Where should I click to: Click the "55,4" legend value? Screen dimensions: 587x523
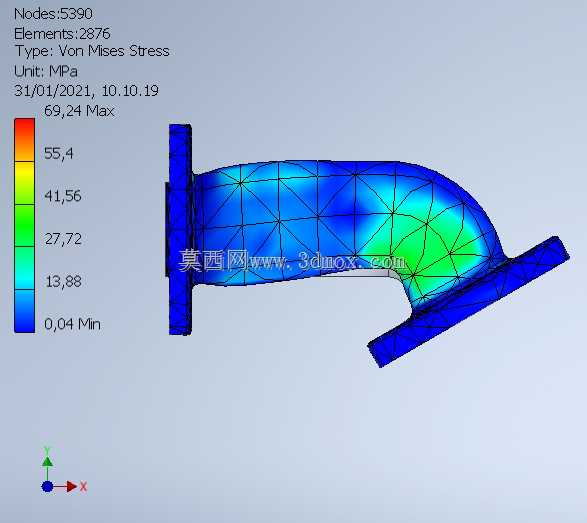pyautogui.click(x=59, y=153)
